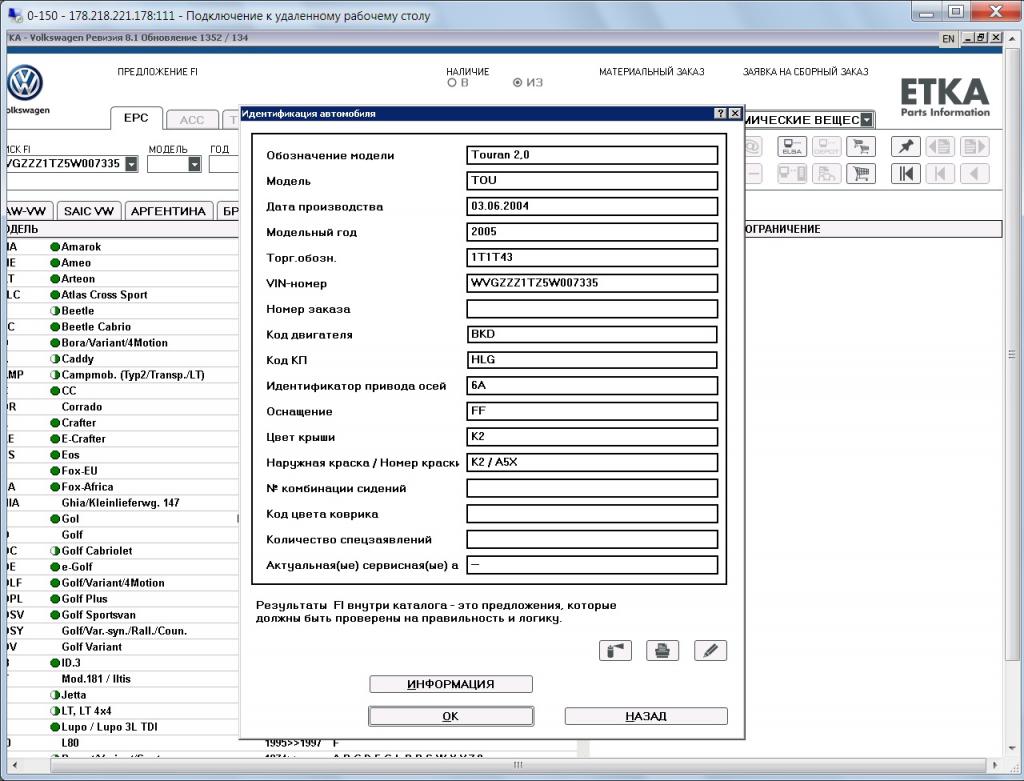Screen dimensions: 1024x781
Task: Switch to the EPC tab
Action: pos(136,118)
